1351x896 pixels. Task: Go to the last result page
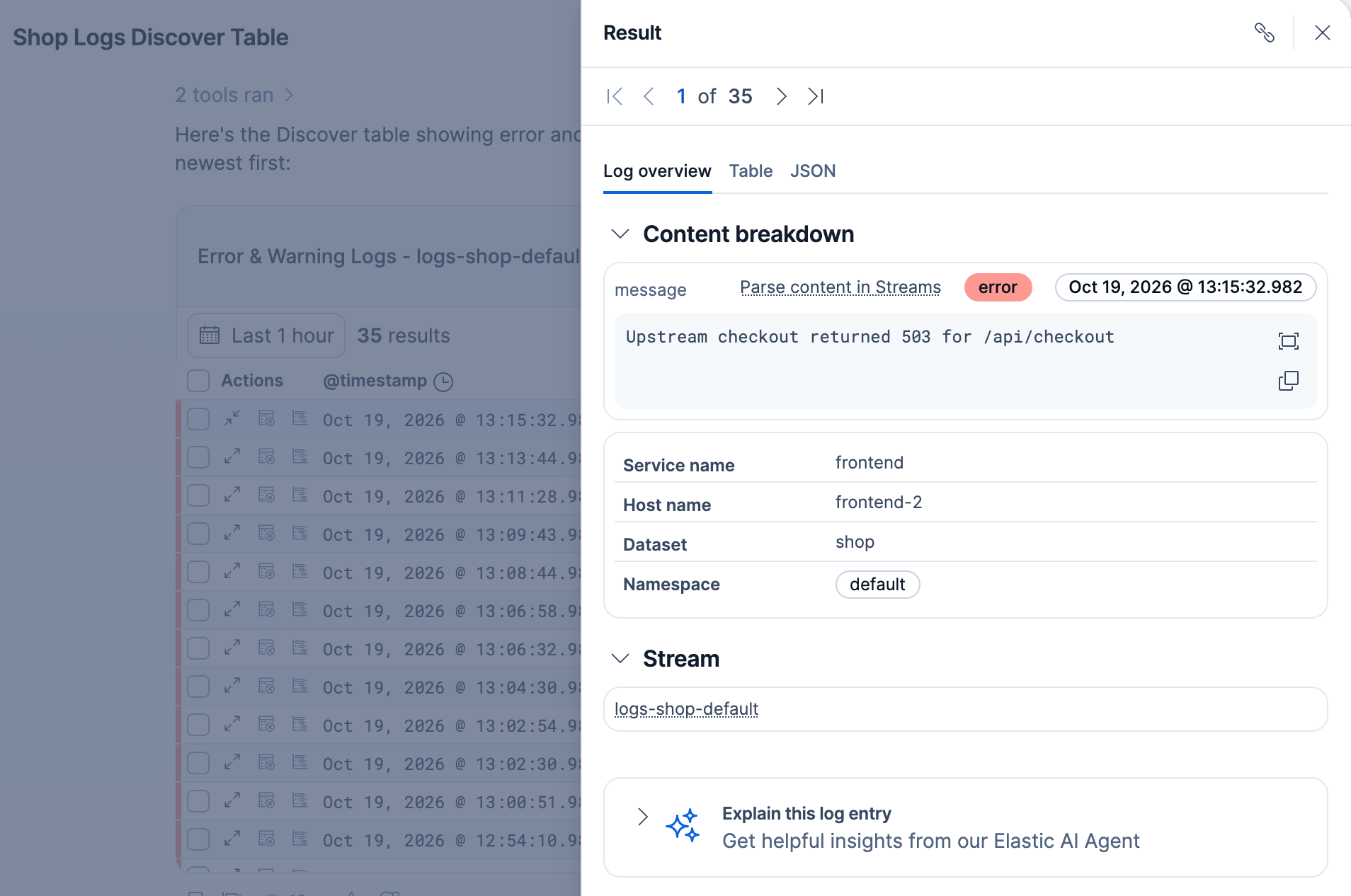click(816, 96)
